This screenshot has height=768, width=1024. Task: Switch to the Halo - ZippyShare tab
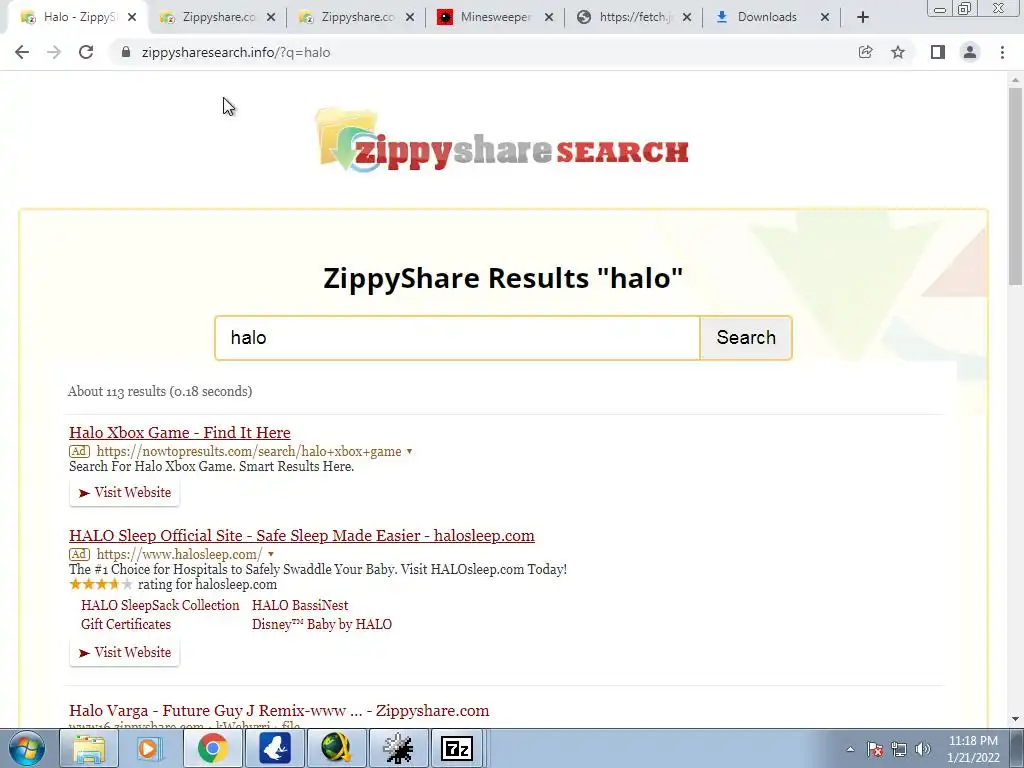(77, 18)
